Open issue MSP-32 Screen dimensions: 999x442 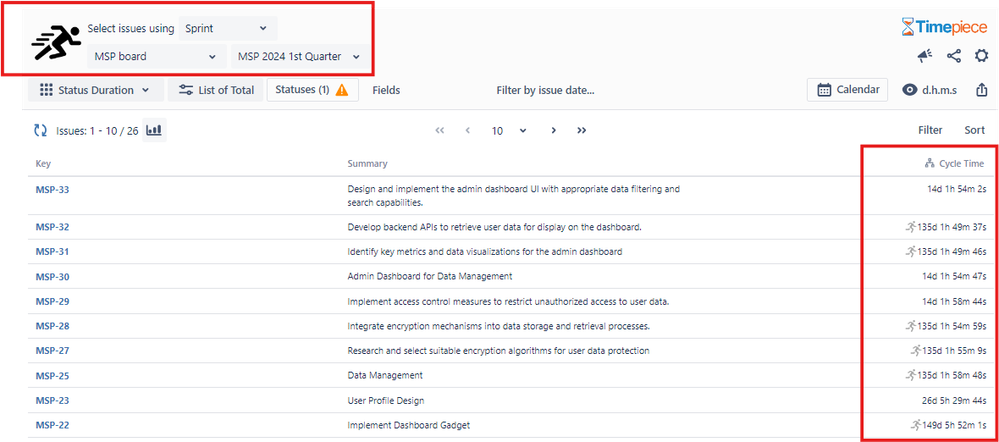click(52, 227)
